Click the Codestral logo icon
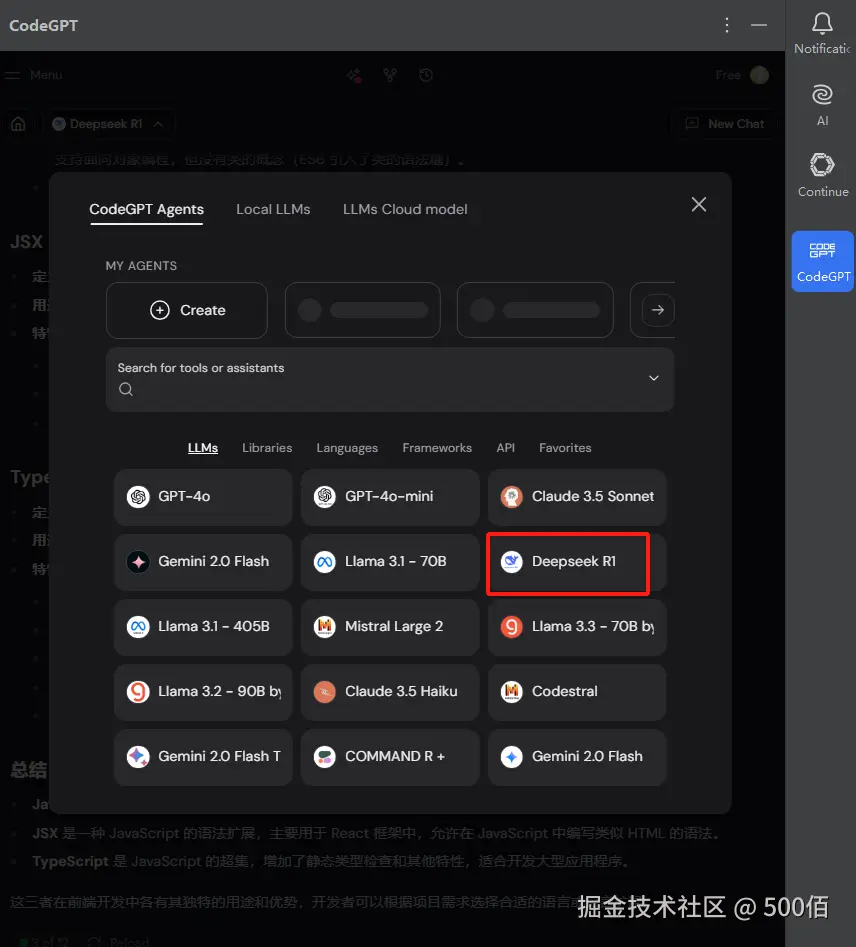Screen dimensions: 856x947 pos(512,692)
